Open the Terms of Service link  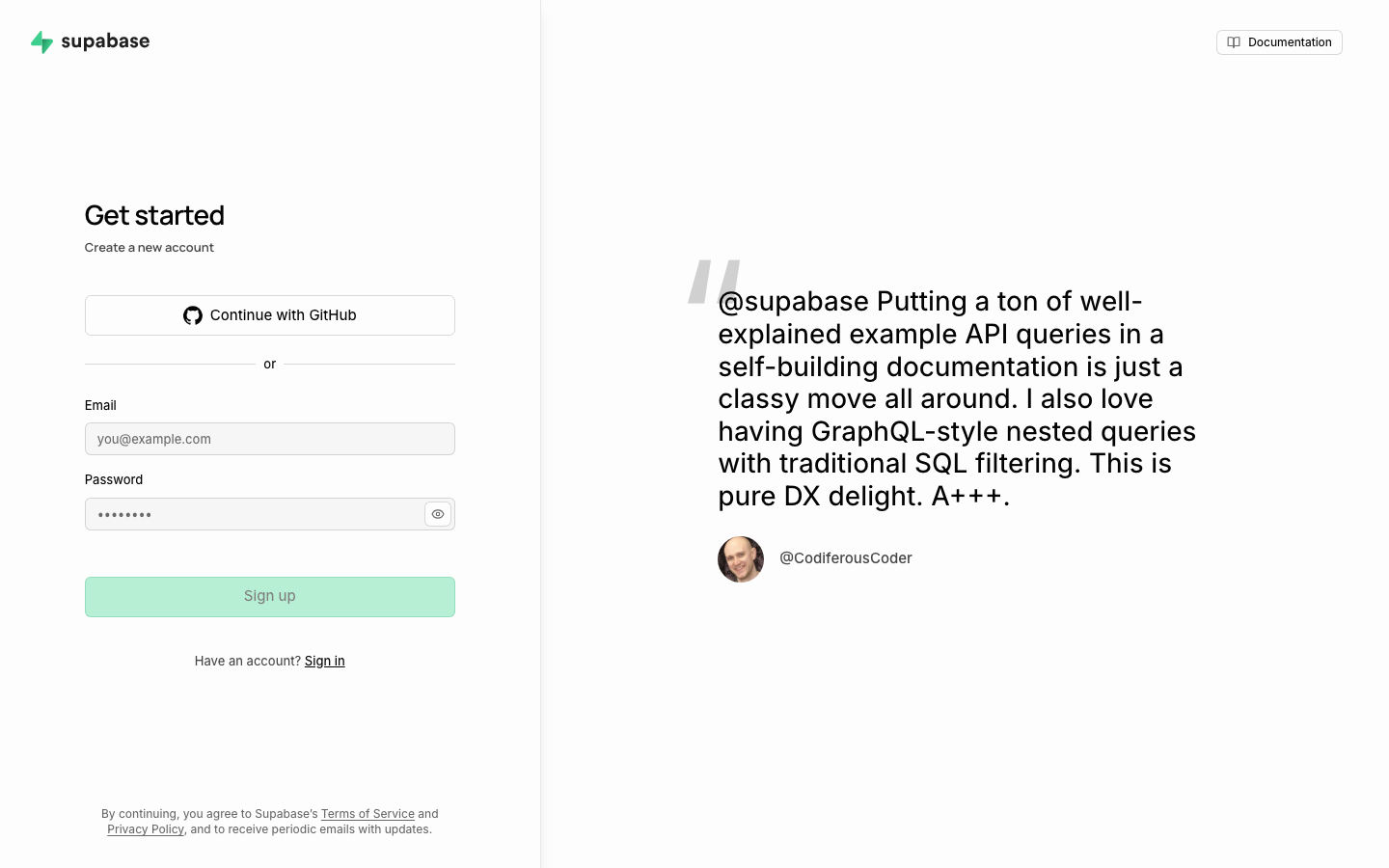[x=368, y=814]
